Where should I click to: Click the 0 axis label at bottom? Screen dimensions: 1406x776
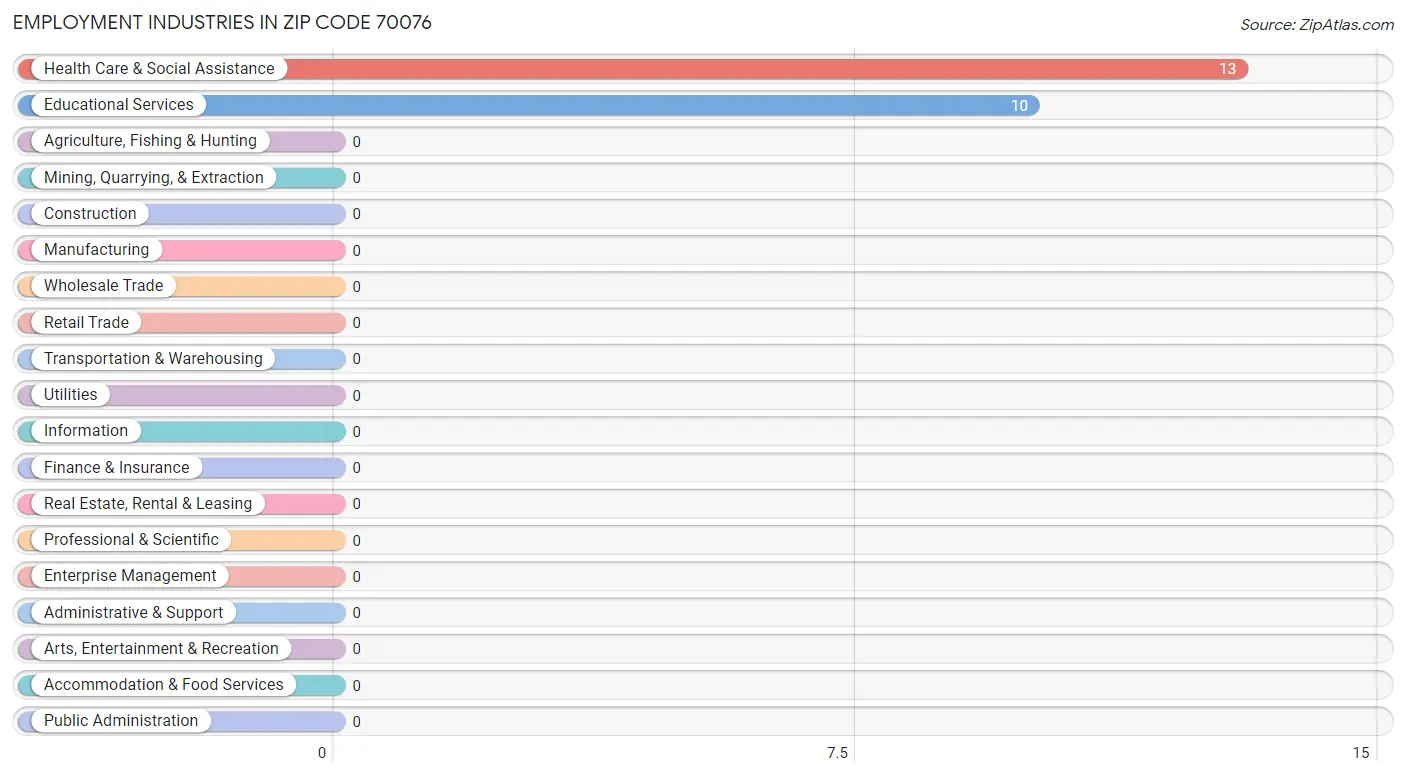coord(322,753)
